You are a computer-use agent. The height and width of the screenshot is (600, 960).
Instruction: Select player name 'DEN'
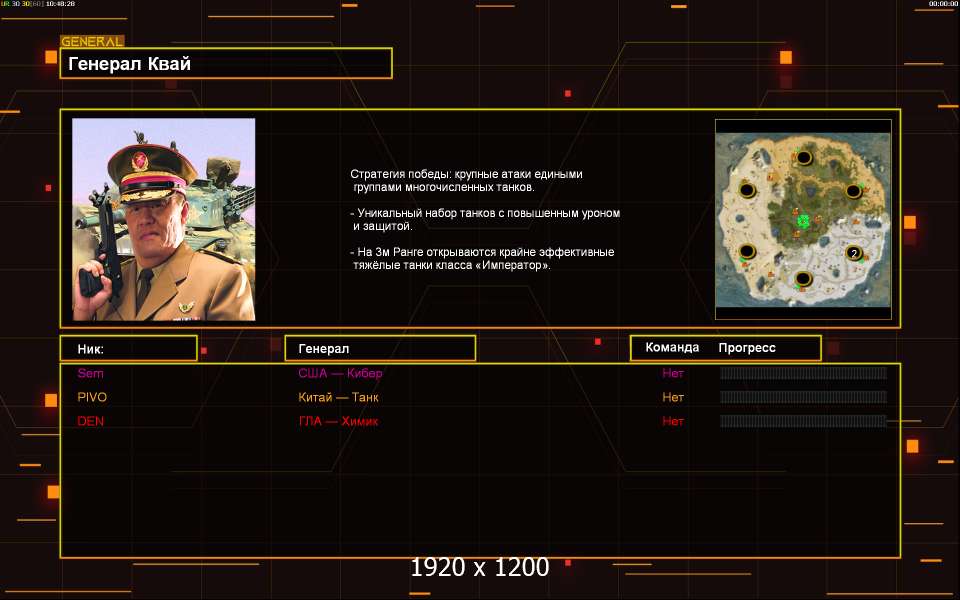pos(91,421)
